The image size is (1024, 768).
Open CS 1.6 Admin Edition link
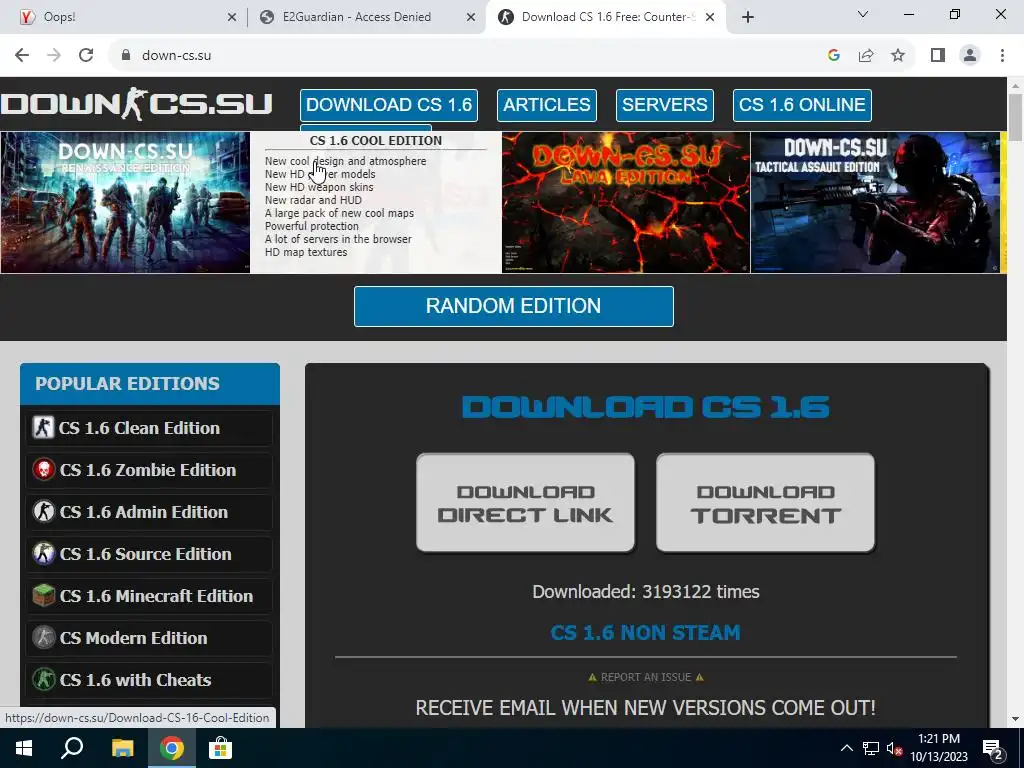click(150, 512)
